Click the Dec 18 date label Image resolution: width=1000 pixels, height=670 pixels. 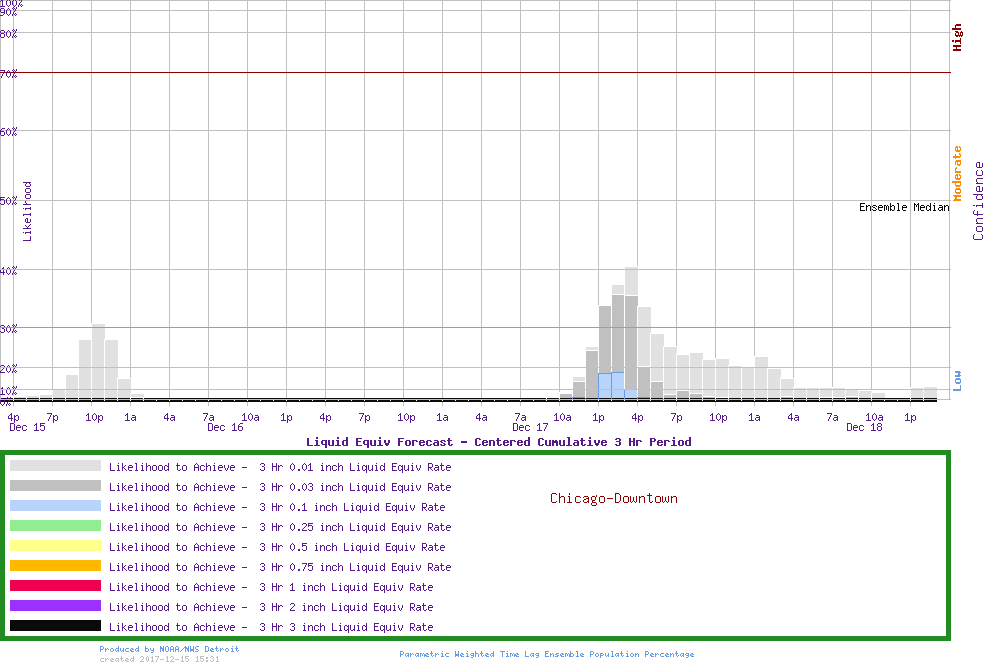863,428
